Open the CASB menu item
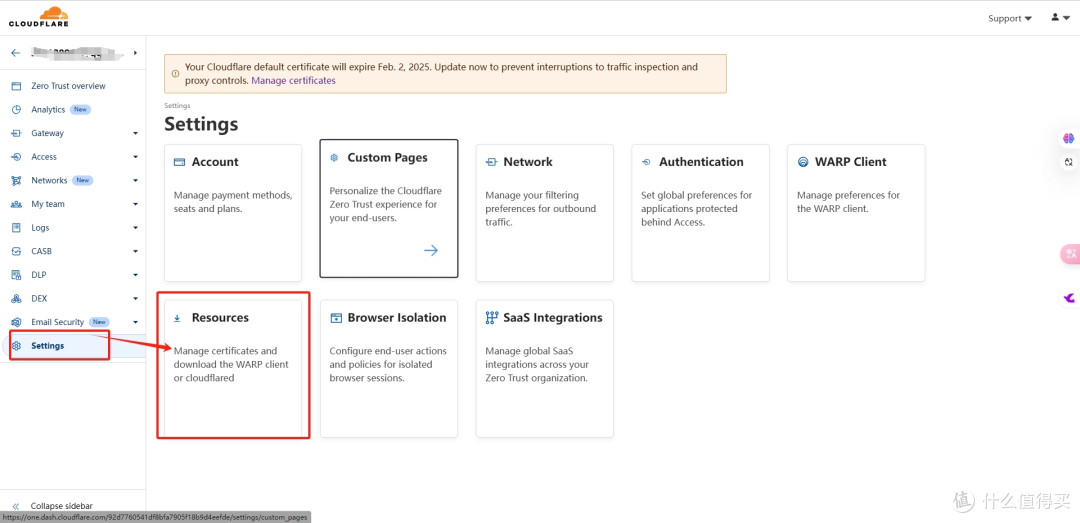 [x=41, y=252]
